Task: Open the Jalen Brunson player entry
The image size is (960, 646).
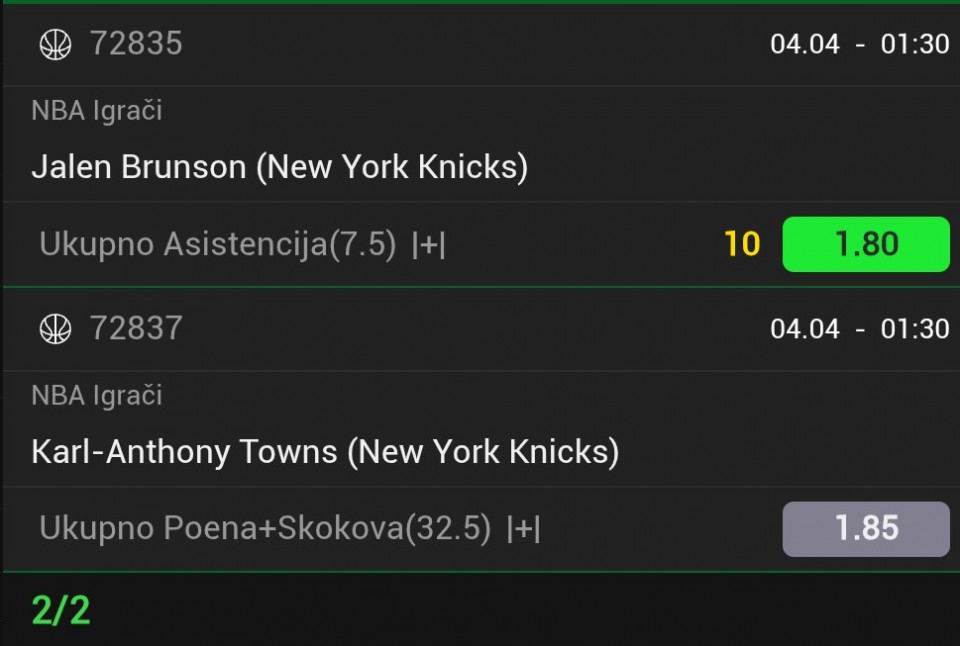Action: [x=280, y=167]
